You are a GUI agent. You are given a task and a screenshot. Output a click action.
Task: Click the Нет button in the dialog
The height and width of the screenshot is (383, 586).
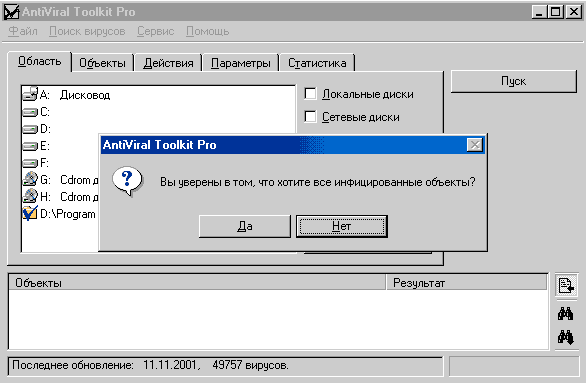tap(342, 226)
